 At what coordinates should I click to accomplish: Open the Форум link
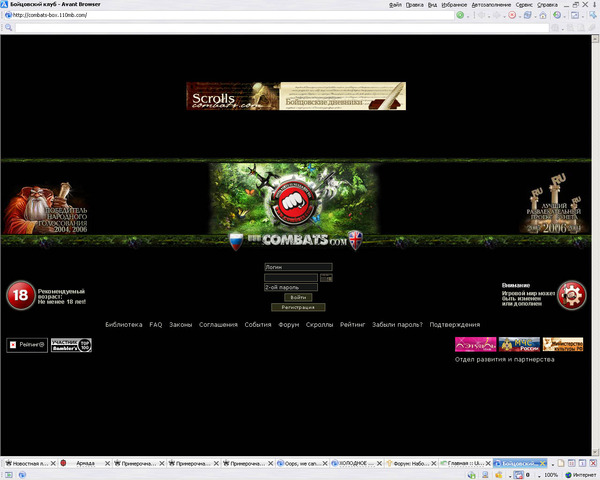coord(289,325)
